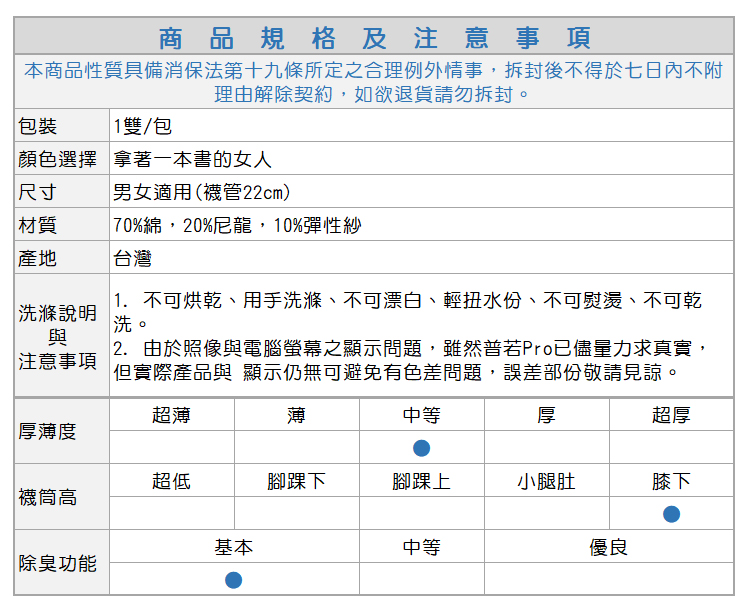The height and width of the screenshot is (614, 750).
Task: Click the 1雙/包 packaging value
Action: coord(143,126)
